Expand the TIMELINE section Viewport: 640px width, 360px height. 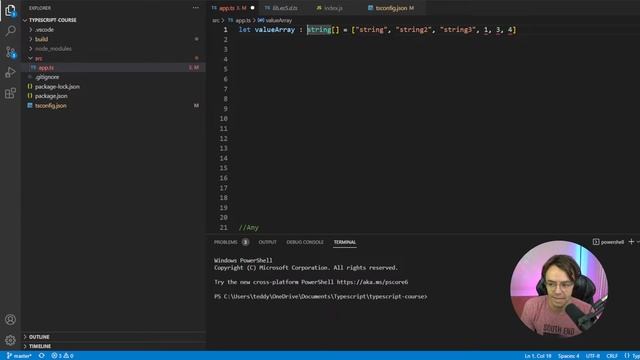[x=40, y=346]
